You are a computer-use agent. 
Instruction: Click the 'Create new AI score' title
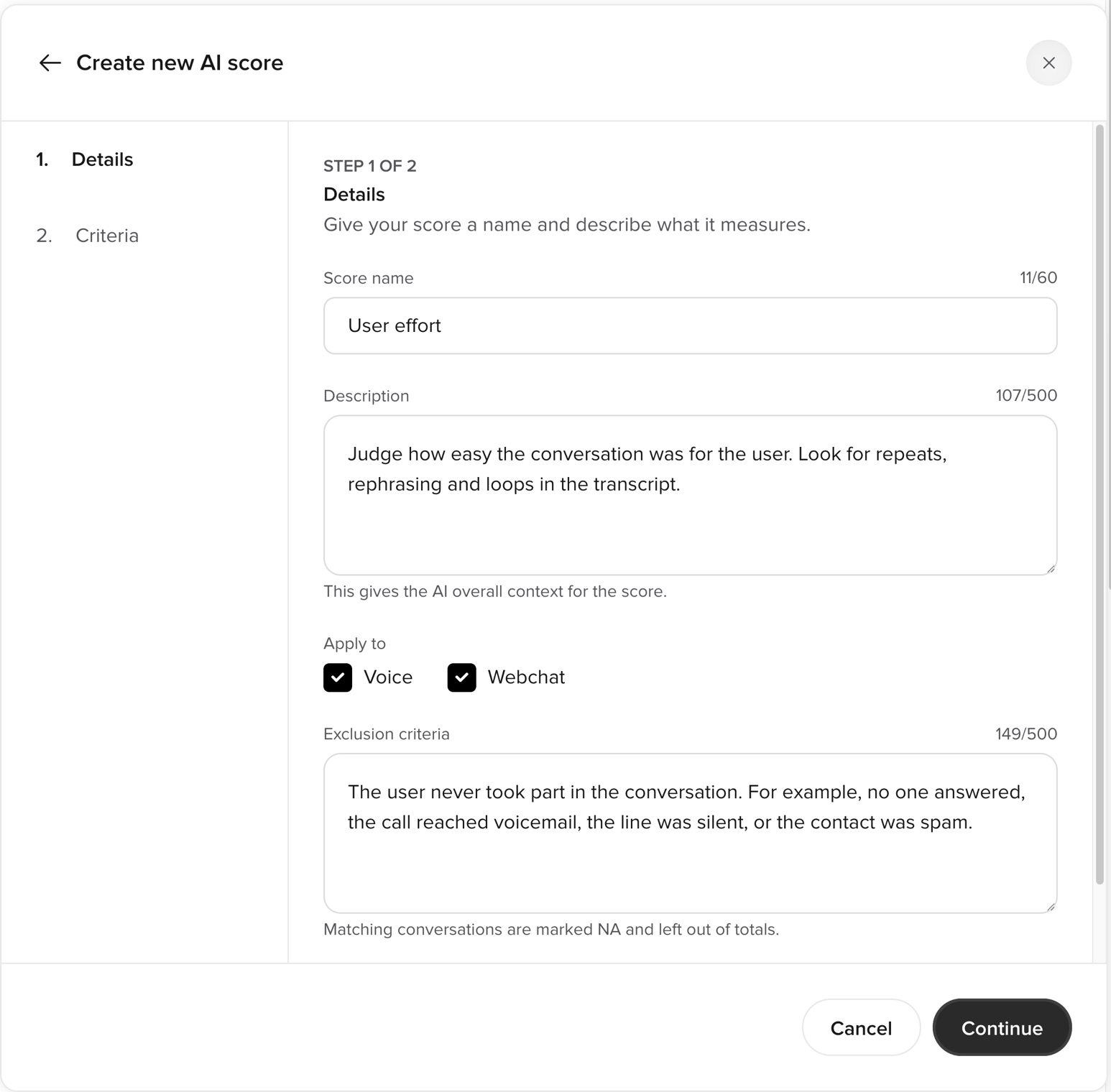[x=180, y=63]
